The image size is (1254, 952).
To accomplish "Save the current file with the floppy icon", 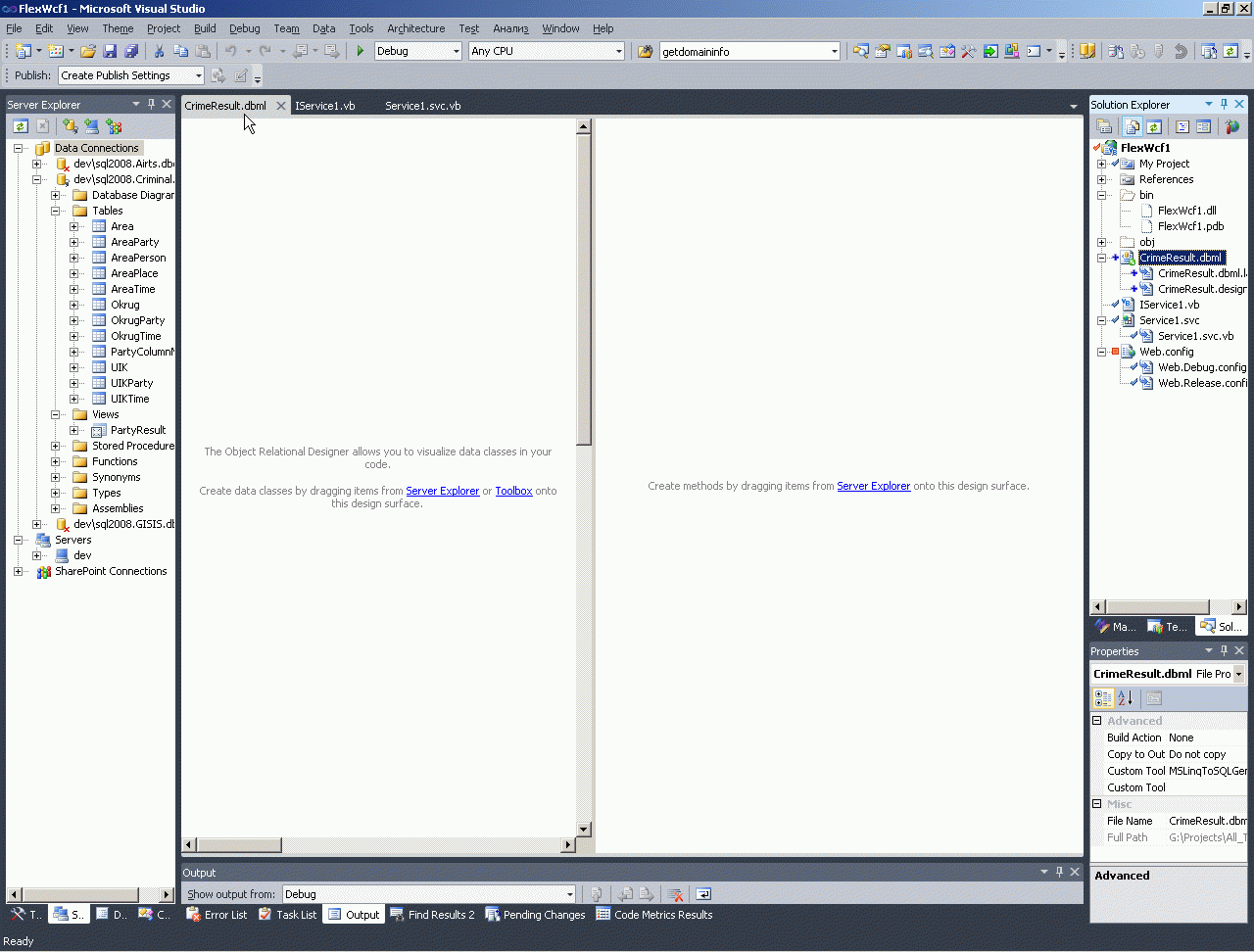I will tap(110, 51).
